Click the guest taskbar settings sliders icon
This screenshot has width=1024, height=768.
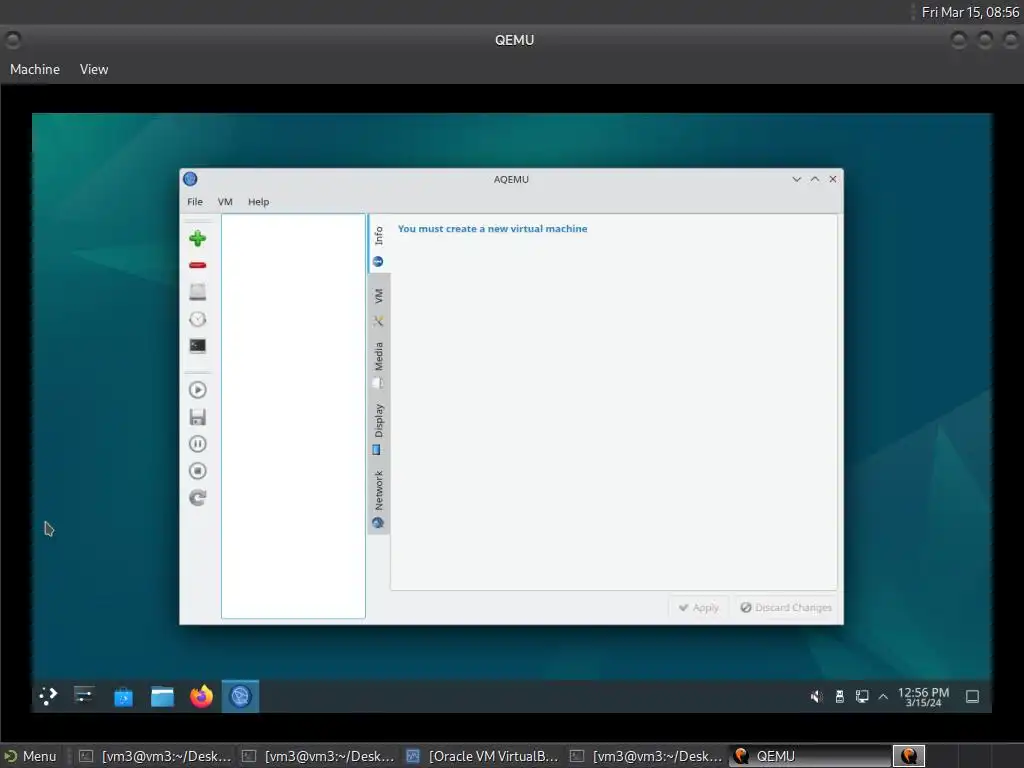point(84,696)
